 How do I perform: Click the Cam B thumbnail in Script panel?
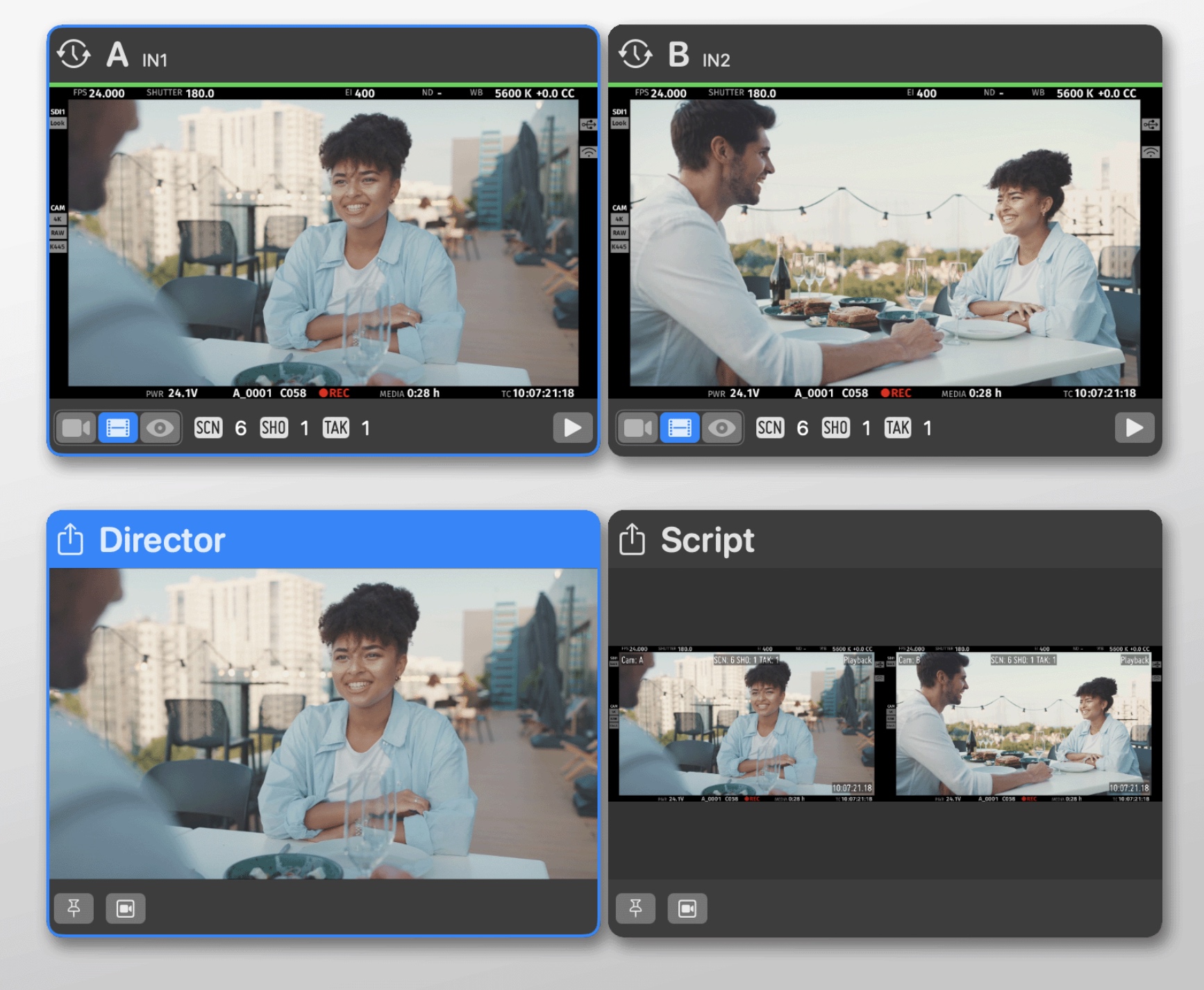[x=1023, y=724]
